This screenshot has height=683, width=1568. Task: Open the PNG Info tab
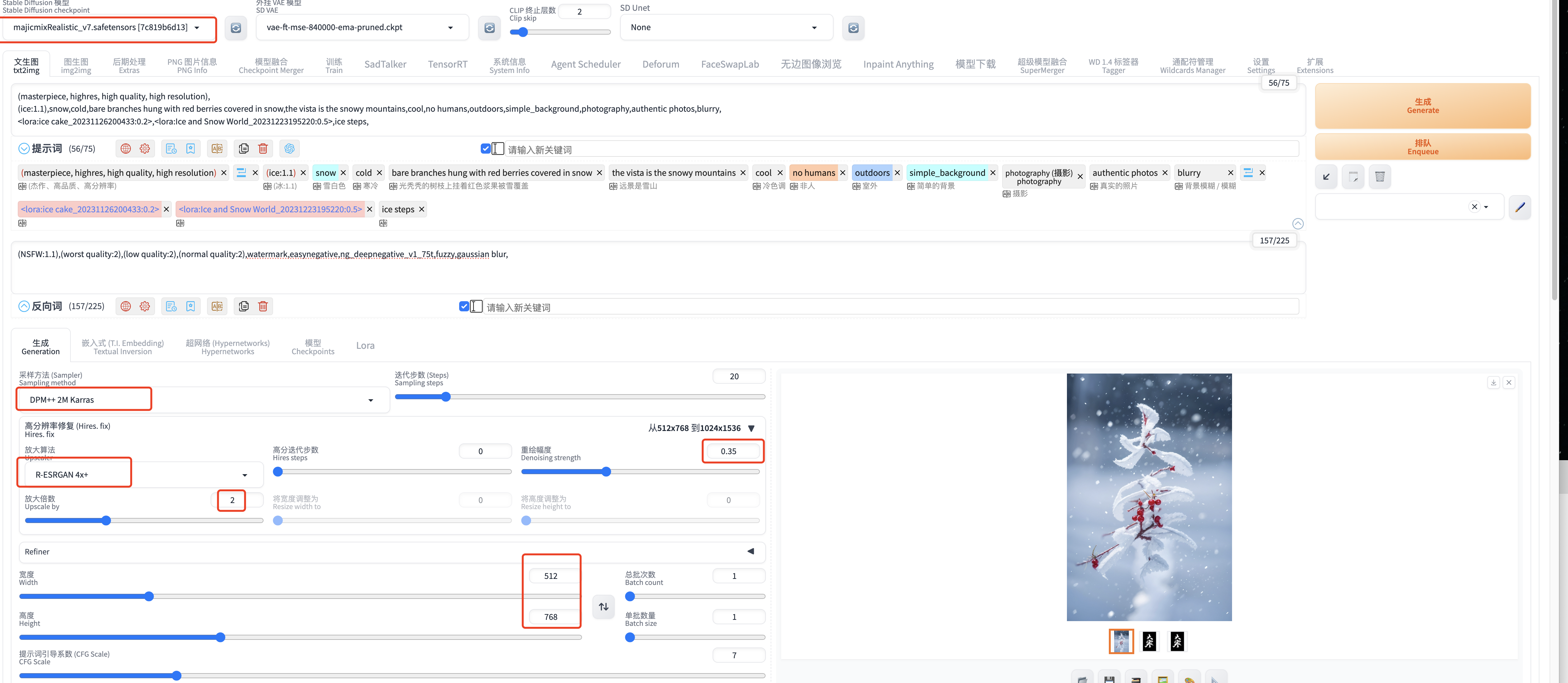point(192,66)
